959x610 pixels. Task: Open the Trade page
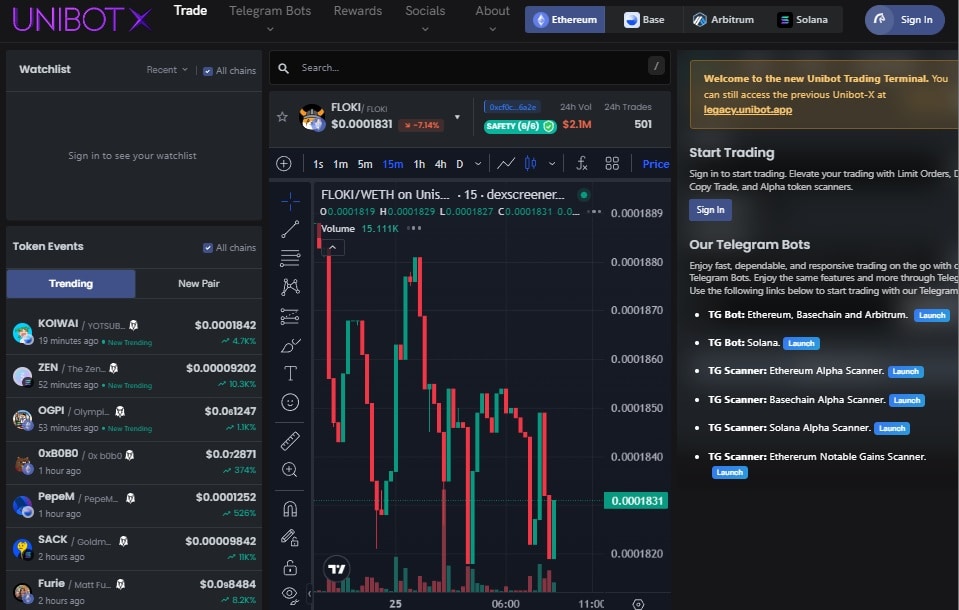pos(190,10)
